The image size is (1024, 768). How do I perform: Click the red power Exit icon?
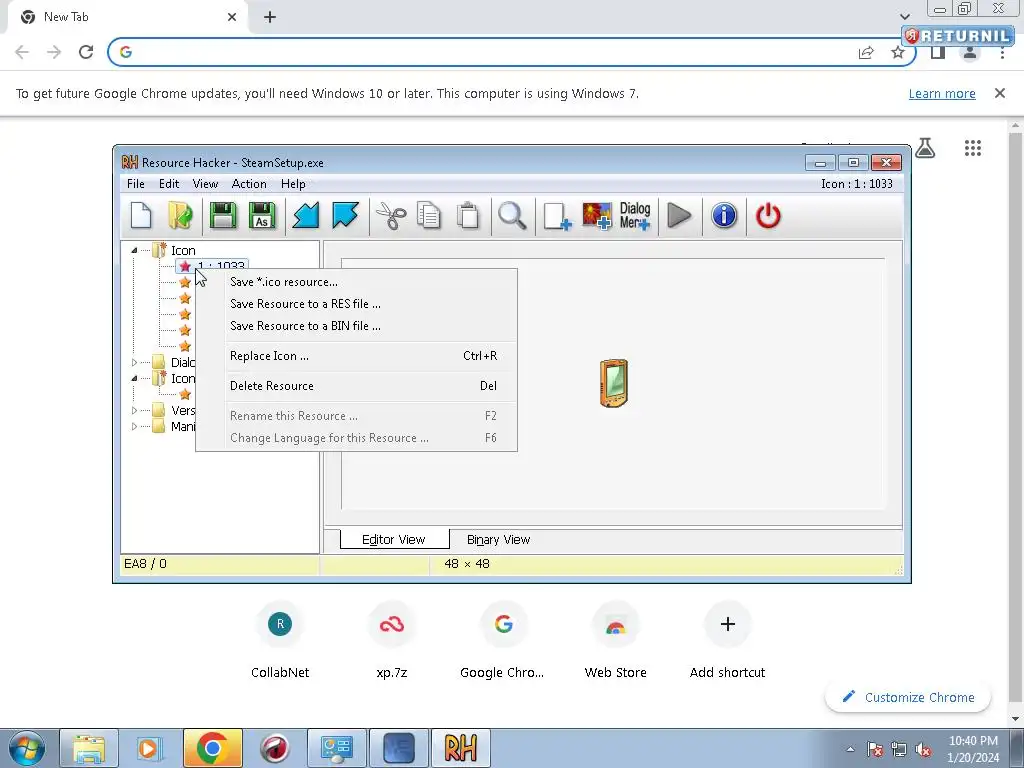tap(768, 216)
